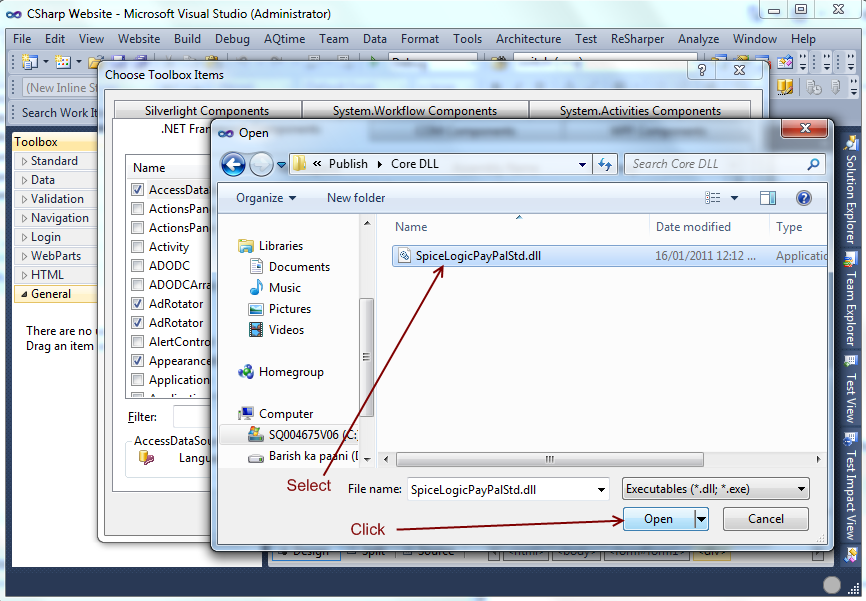
Task: Click the Change your view icon
Action: point(713,198)
